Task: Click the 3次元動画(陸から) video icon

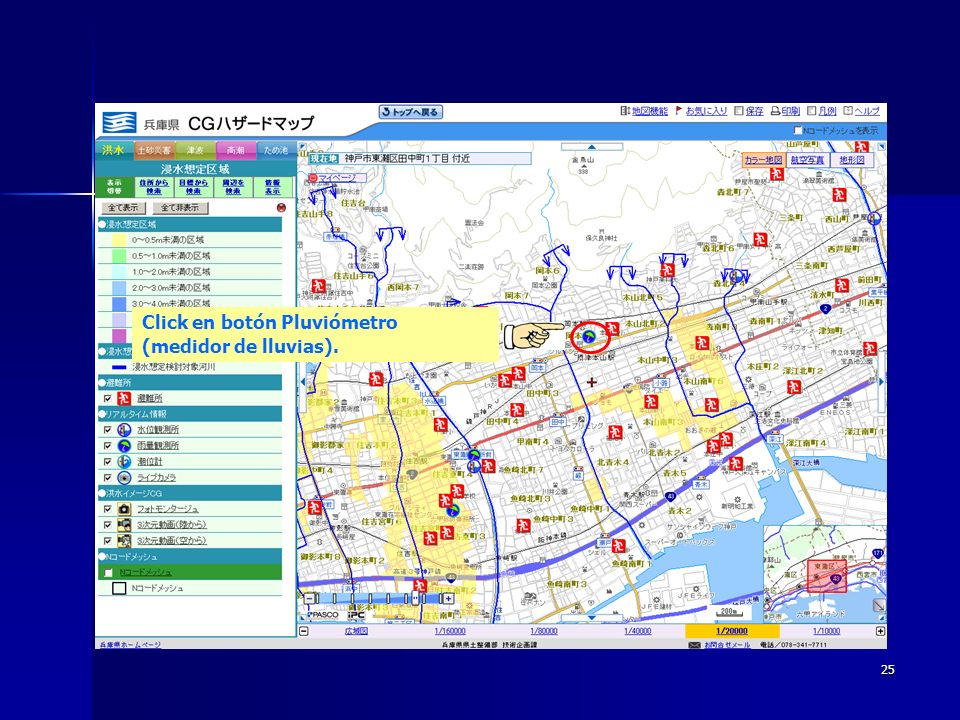Action: tap(124, 525)
